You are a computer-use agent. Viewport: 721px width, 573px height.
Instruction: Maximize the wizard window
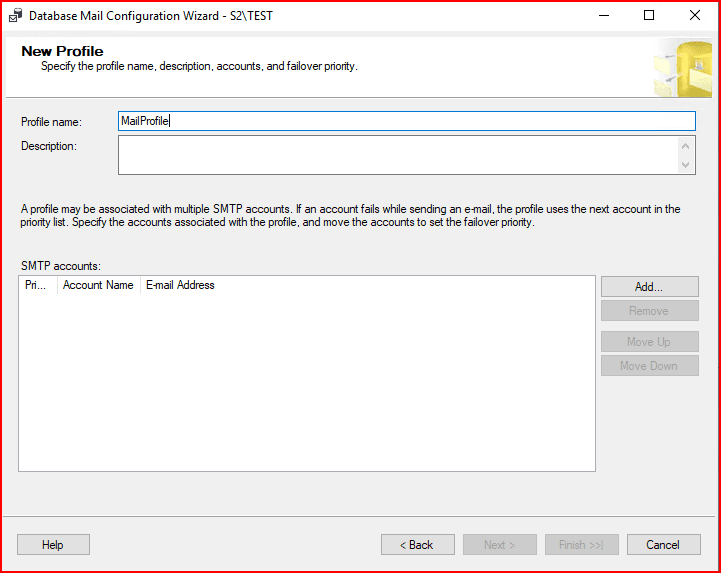pyautogui.click(x=649, y=16)
